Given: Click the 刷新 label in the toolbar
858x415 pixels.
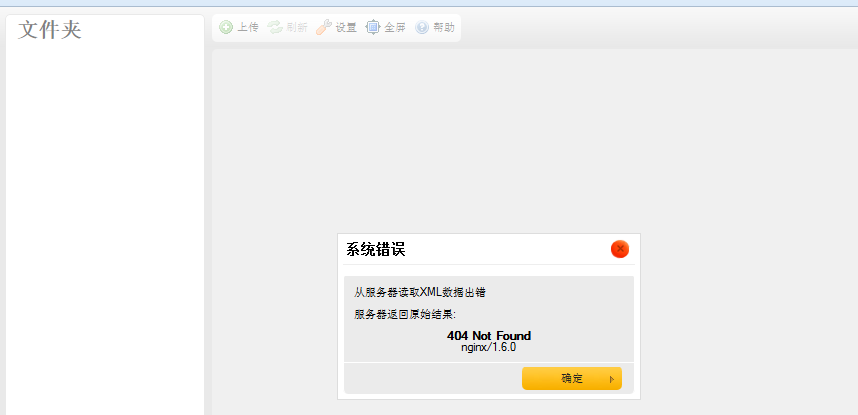Looking at the screenshot, I should [297, 27].
